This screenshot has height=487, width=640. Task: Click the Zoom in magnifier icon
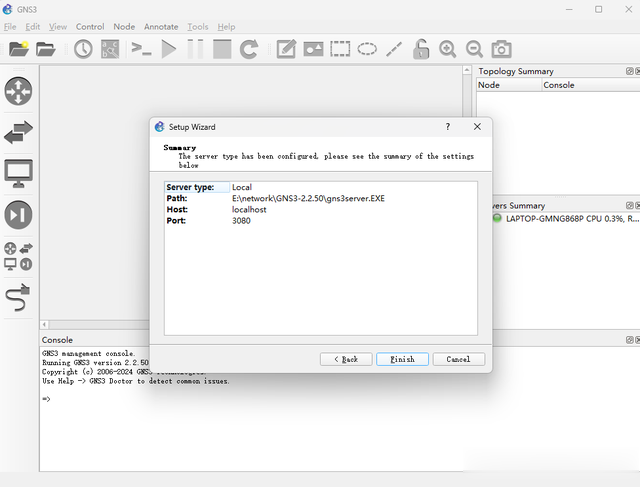click(447, 49)
